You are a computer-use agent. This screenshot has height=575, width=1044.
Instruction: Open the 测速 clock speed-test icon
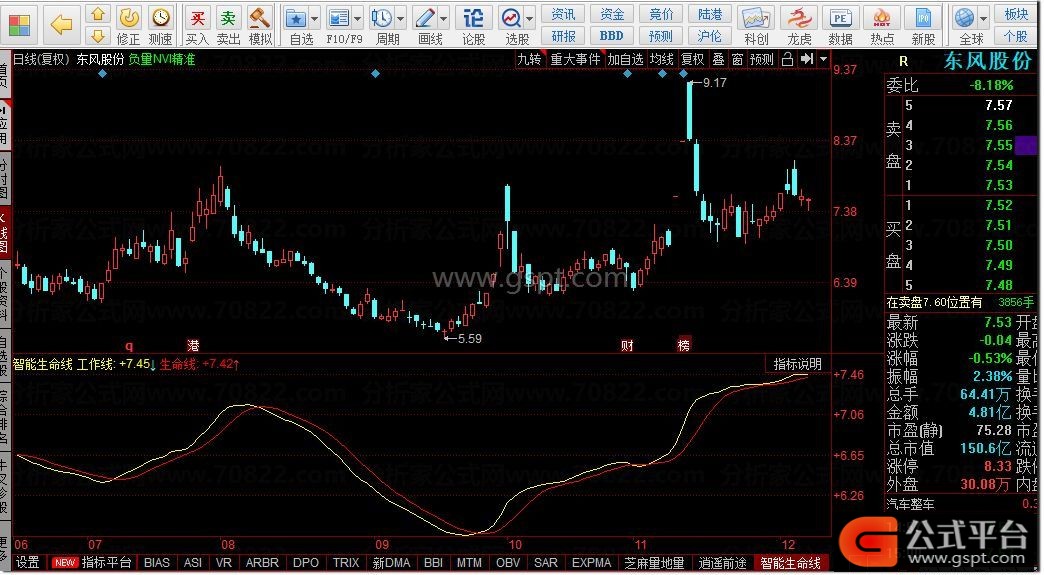(160, 17)
